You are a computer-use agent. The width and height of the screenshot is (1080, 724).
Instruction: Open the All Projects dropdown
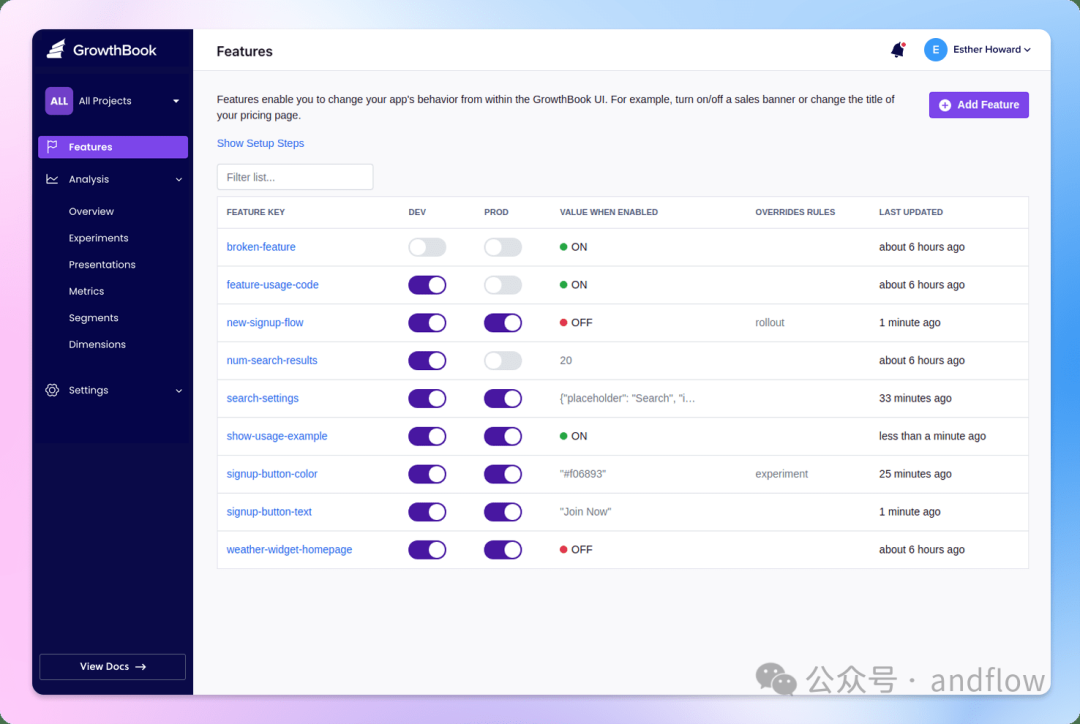(x=114, y=101)
